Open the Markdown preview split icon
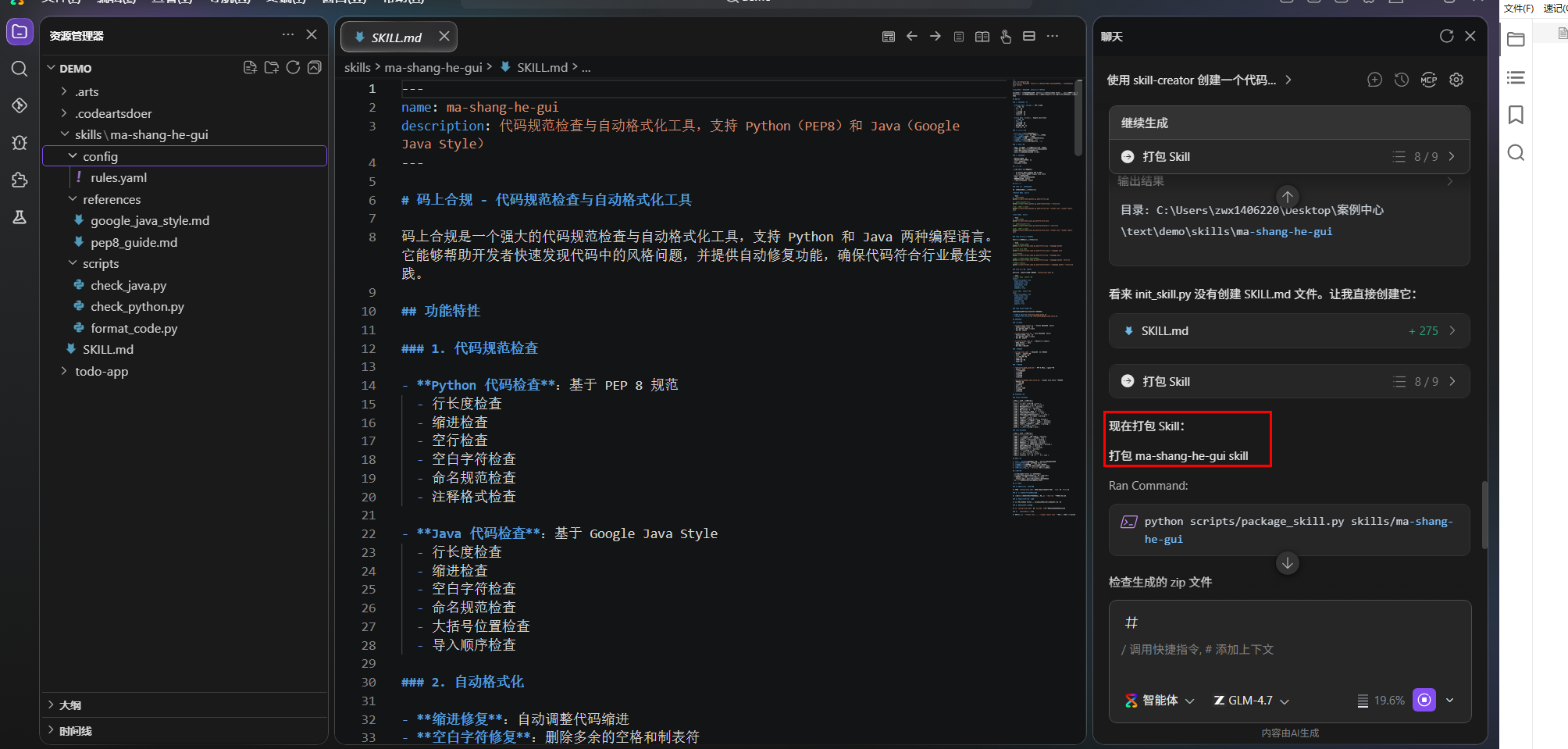The width and height of the screenshot is (1568, 749). [x=1029, y=36]
